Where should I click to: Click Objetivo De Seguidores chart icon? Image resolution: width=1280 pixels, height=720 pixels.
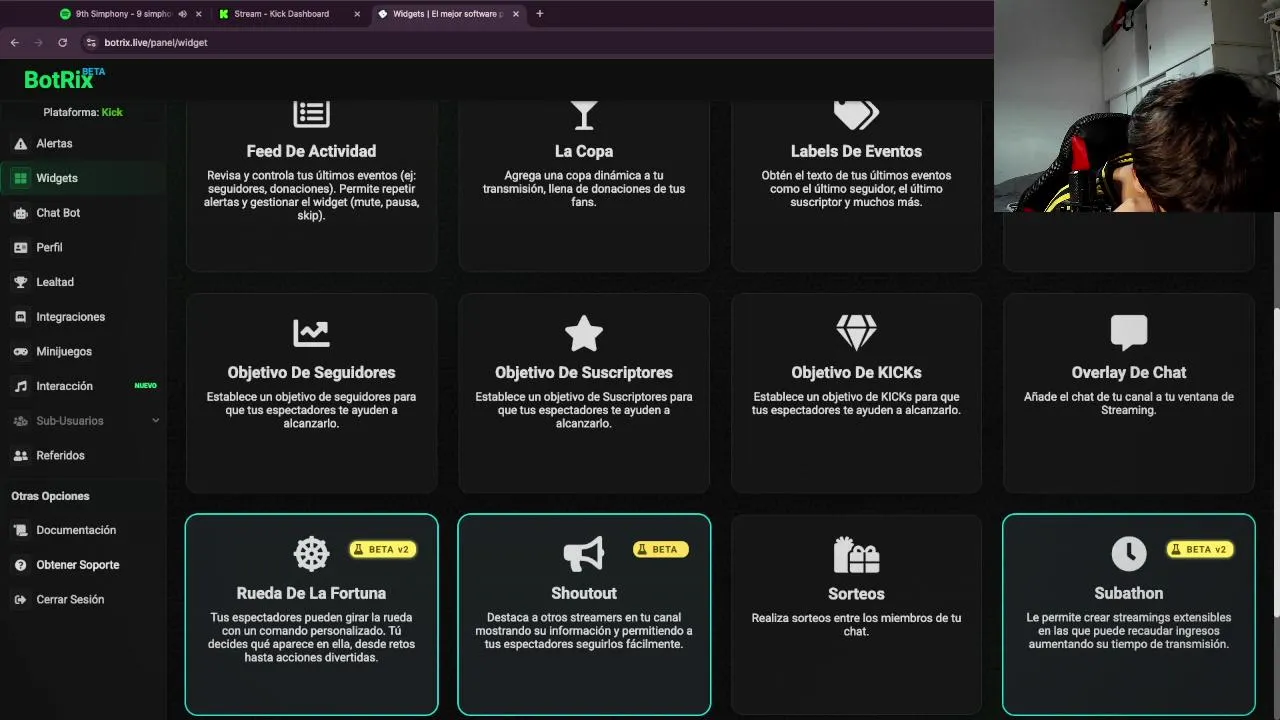(311, 332)
